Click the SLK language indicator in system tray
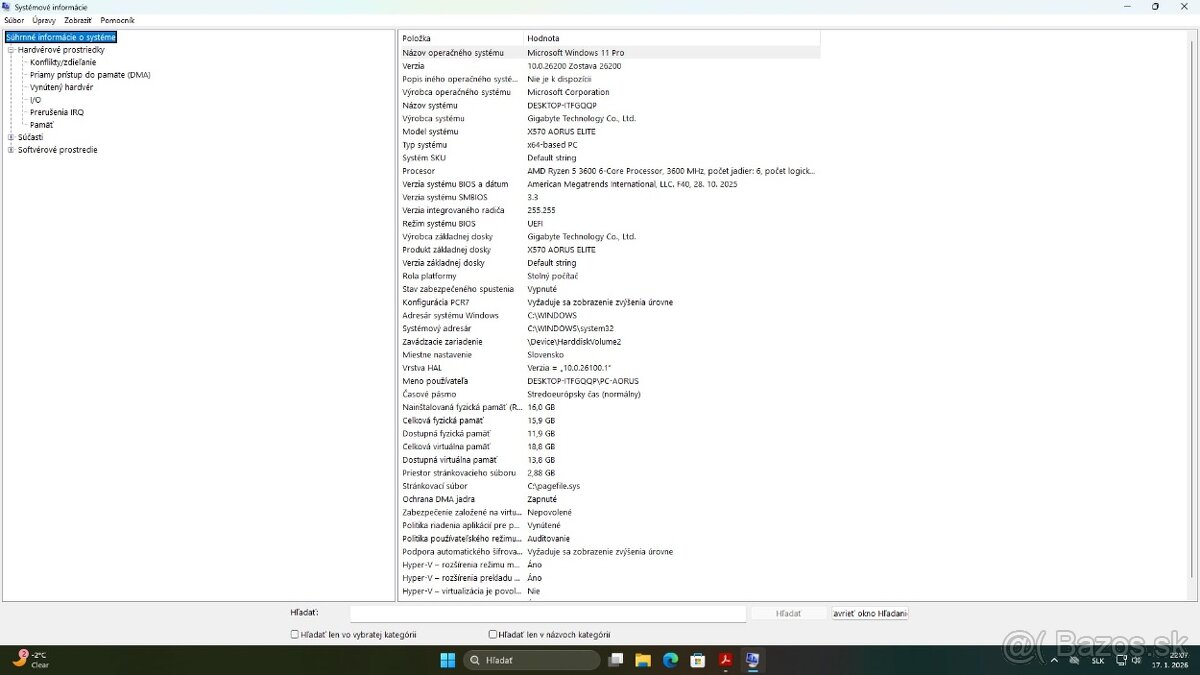 click(1097, 660)
